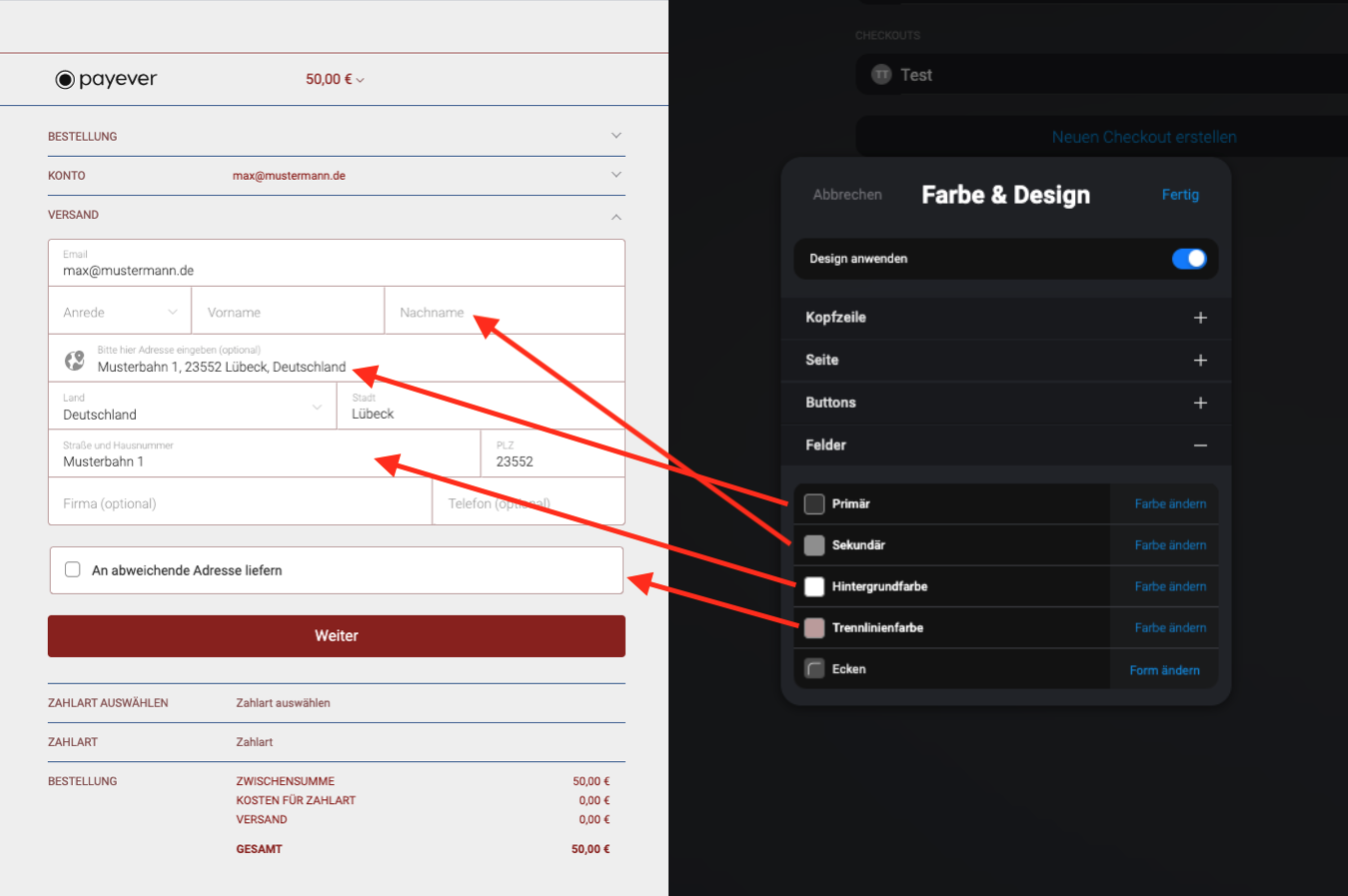
Task: Click the payever logo
Action: [106, 79]
